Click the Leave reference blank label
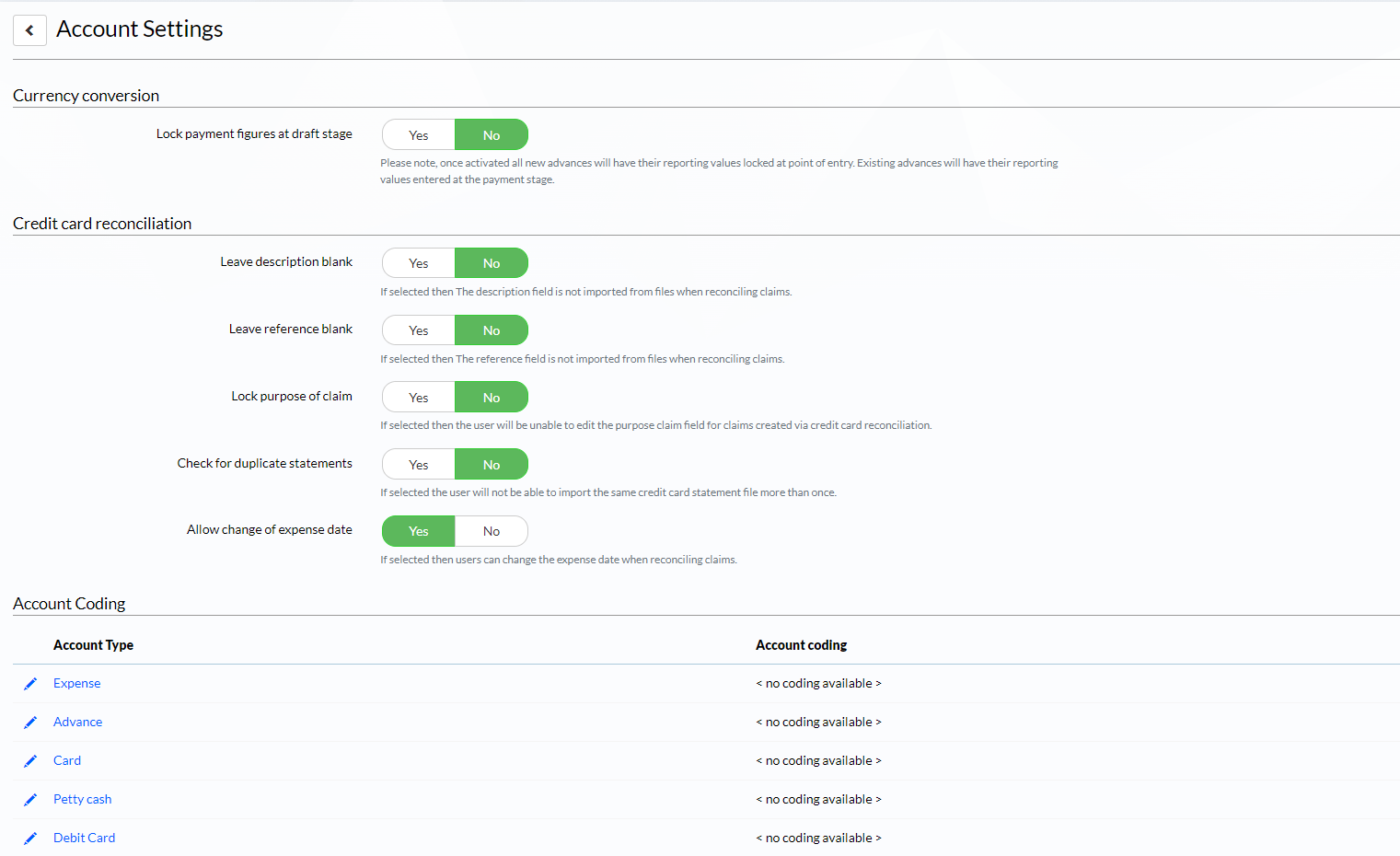Image resolution: width=1400 pixels, height=856 pixels. (291, 329)
